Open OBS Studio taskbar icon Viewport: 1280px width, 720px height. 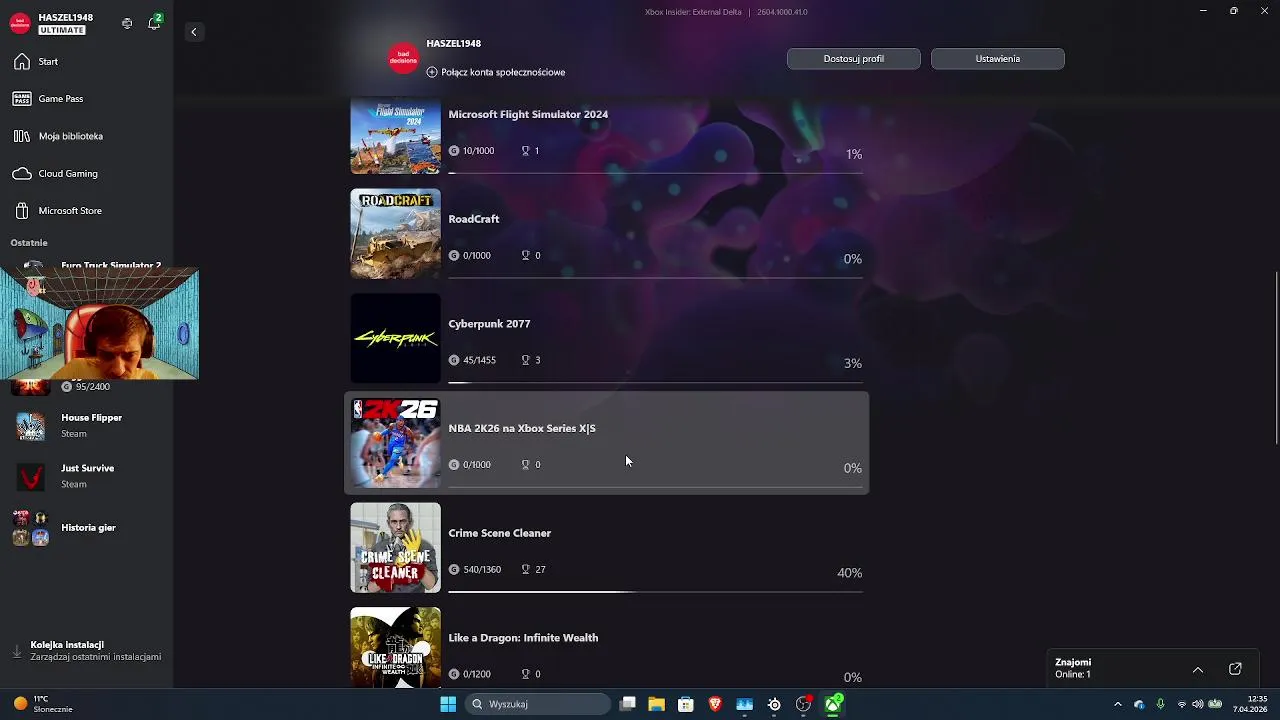[803, 704]
